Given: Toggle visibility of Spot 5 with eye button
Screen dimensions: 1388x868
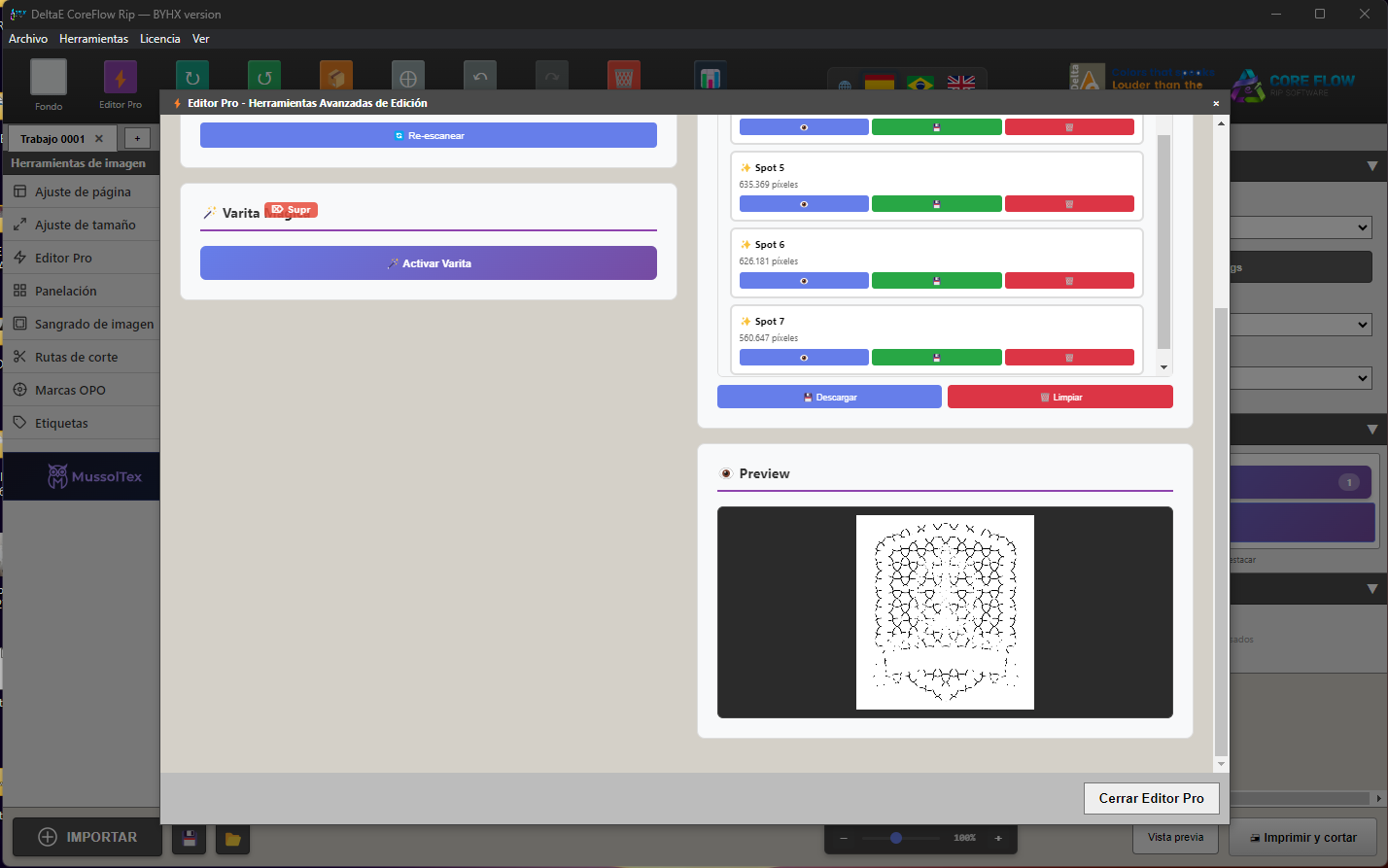Looking at the screenshot, I should [x=804, y=204].
